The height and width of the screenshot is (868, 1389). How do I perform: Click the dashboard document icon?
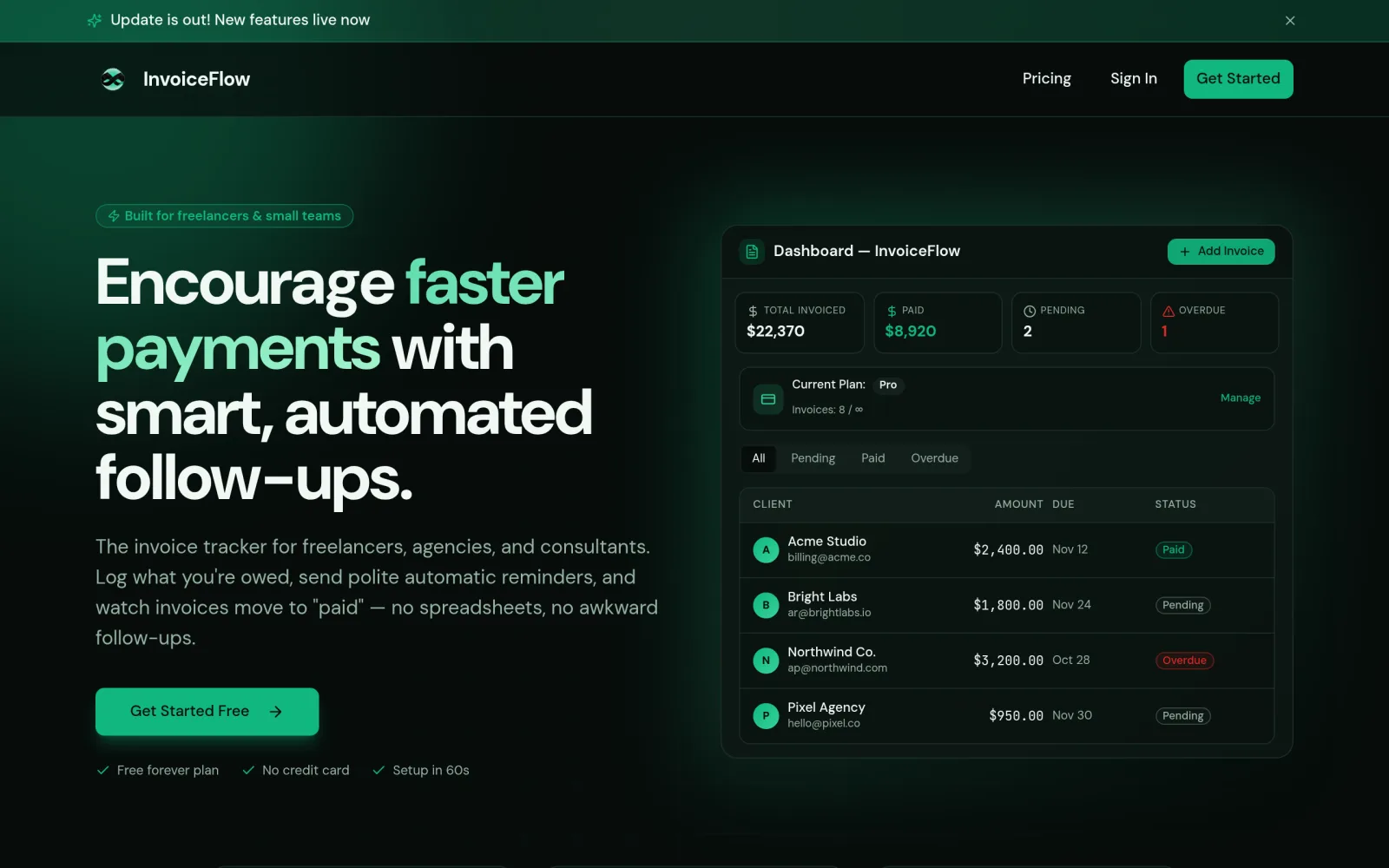pos(752,252)
